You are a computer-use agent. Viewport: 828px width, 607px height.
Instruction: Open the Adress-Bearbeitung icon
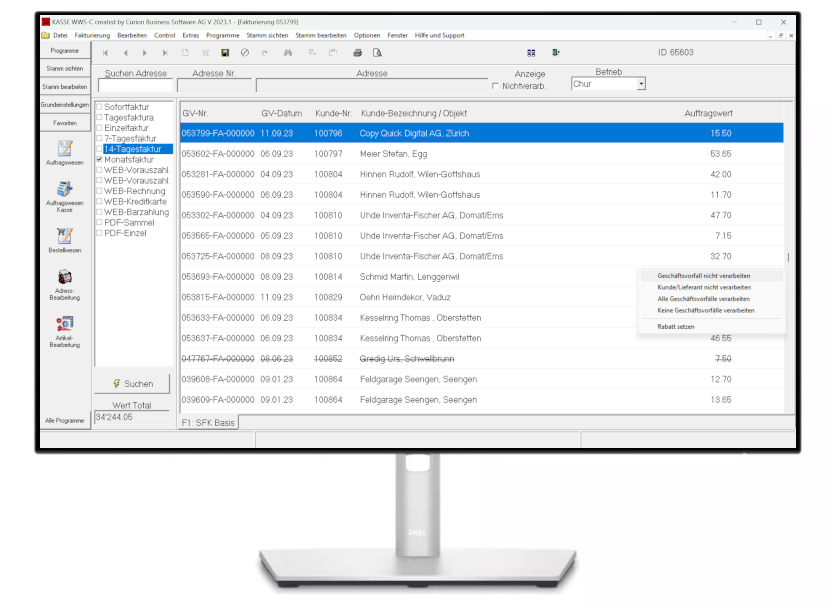pyautogui.click(x=64, y=278)
